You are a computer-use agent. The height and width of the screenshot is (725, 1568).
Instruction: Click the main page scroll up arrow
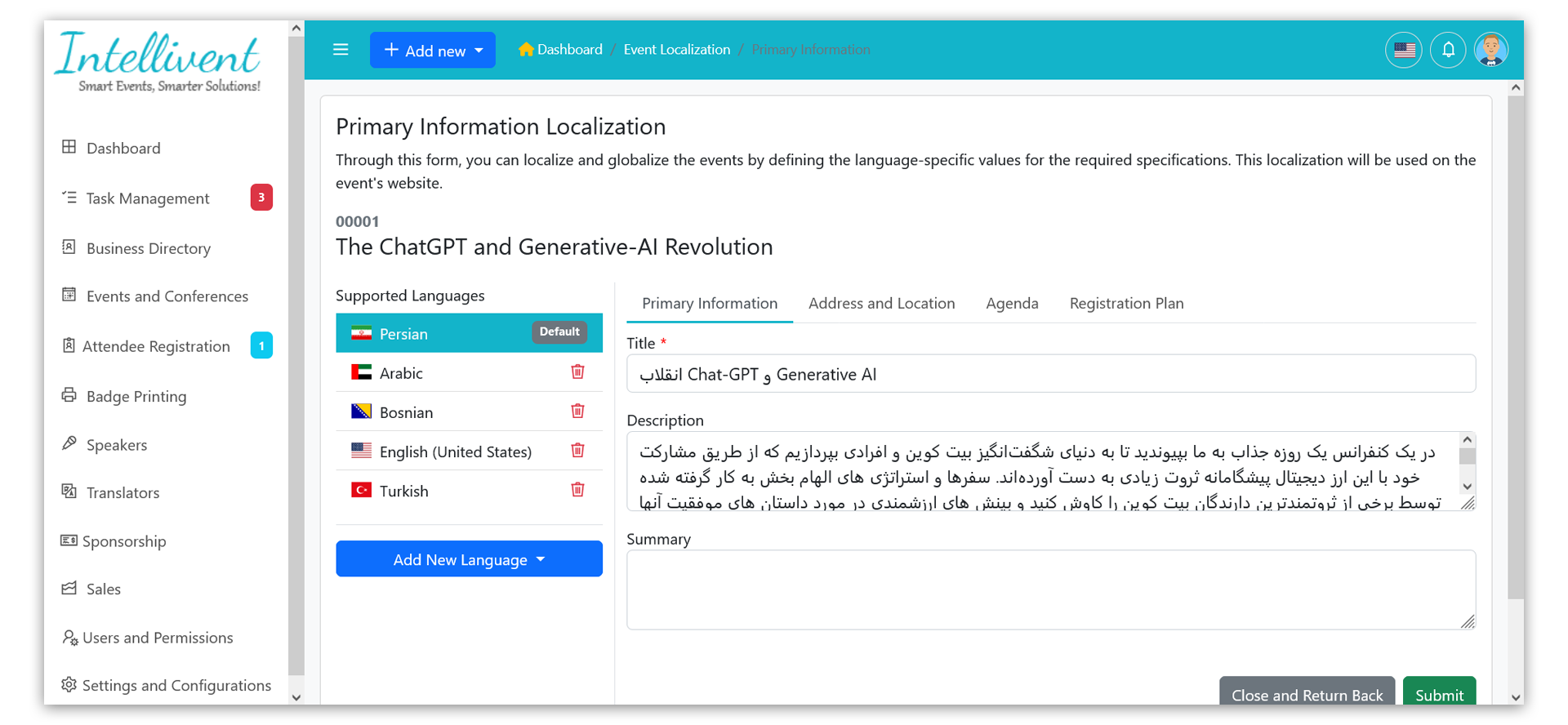[1516, 87]
